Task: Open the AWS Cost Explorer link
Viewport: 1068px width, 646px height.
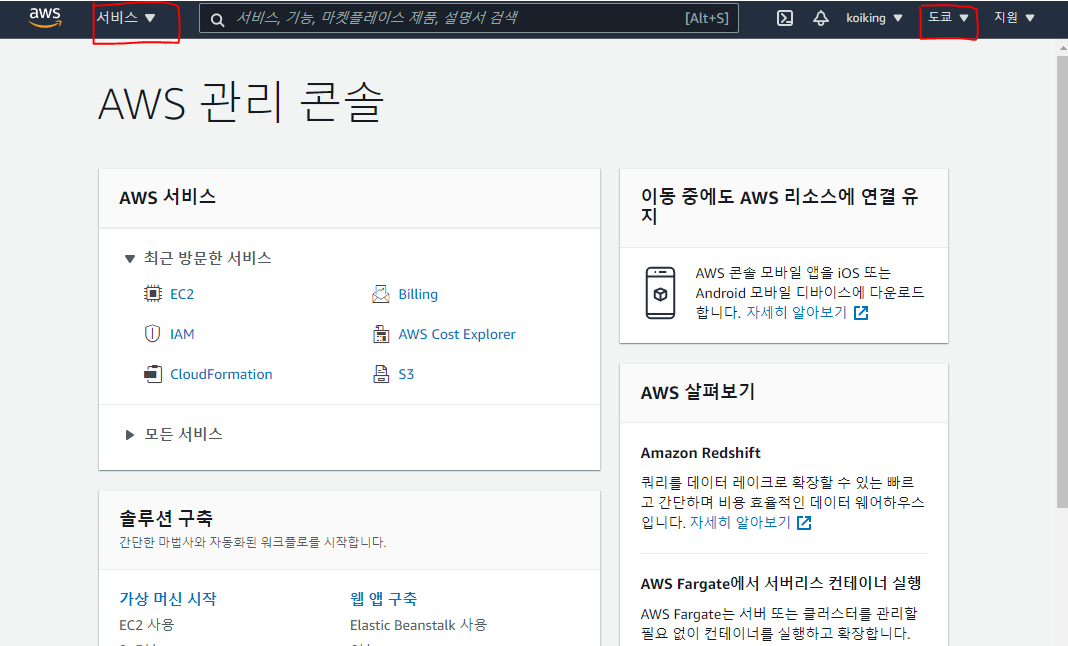Action: pyautogui.click(x=456, y=335)
